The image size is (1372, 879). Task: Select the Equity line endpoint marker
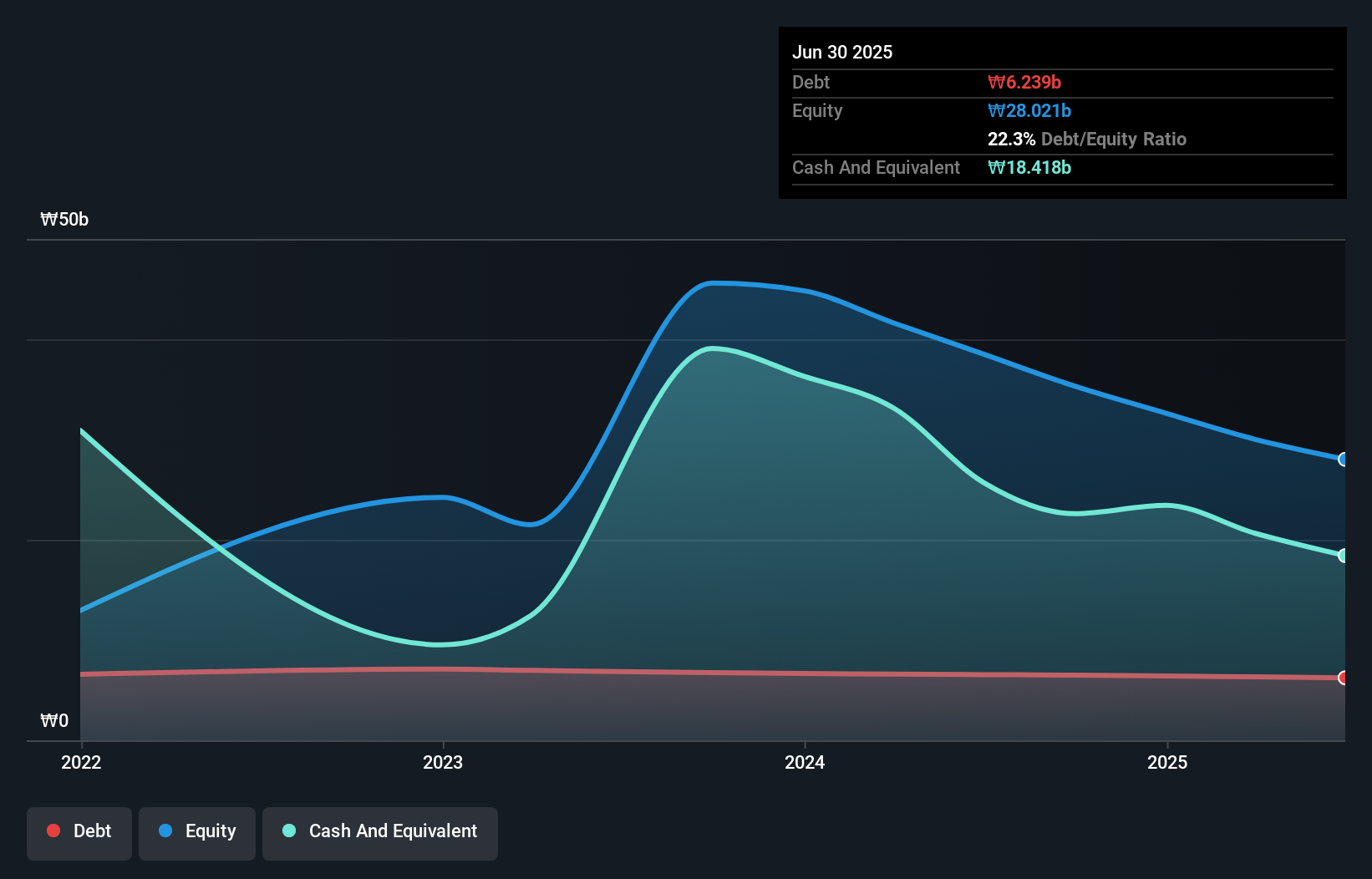pos(1344,460)
